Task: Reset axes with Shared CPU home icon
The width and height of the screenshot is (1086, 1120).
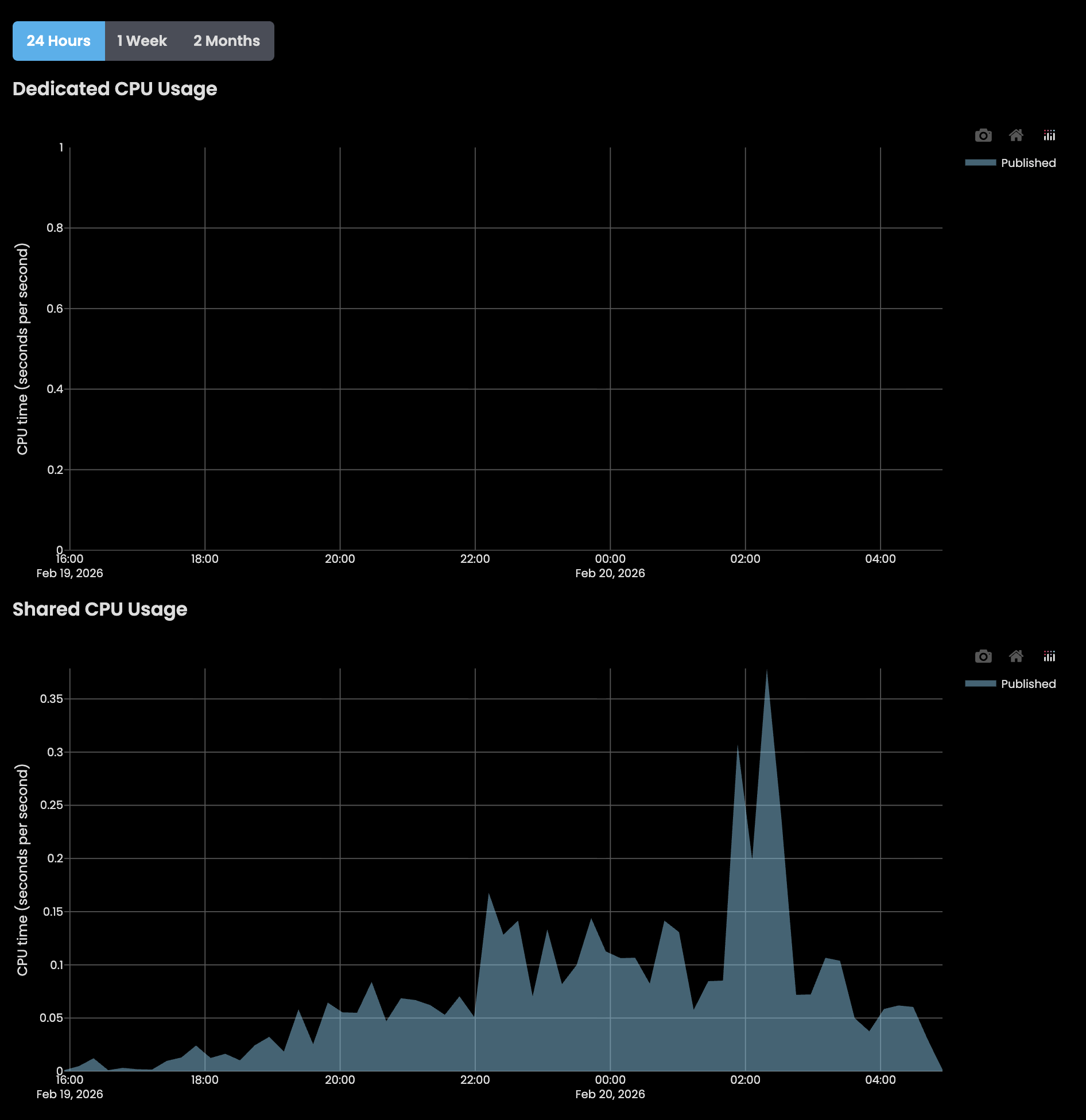Action: [x=1016, y=656]
